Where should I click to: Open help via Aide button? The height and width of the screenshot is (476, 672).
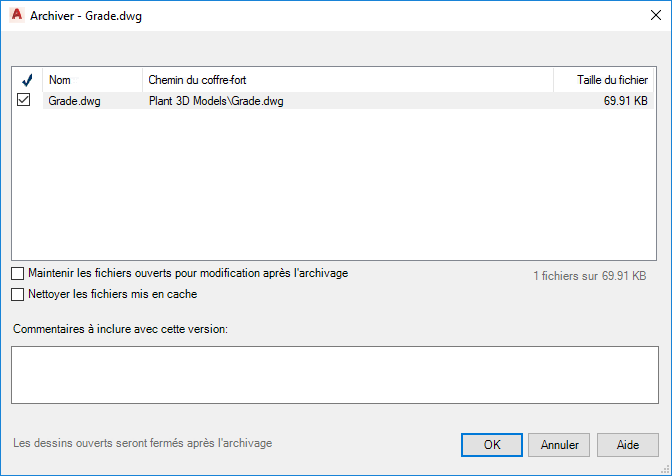point(628,444)
